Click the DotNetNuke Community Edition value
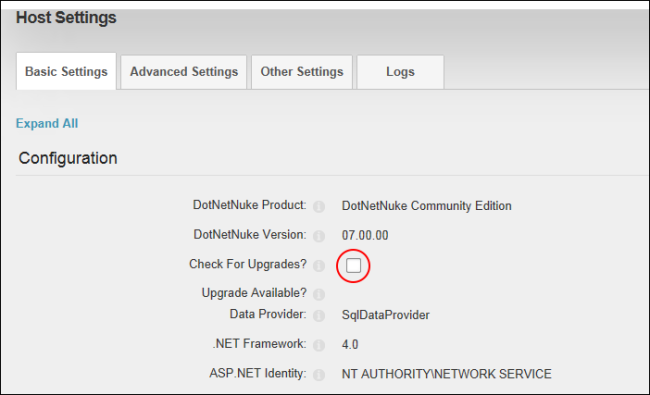 tap(427, 206)
